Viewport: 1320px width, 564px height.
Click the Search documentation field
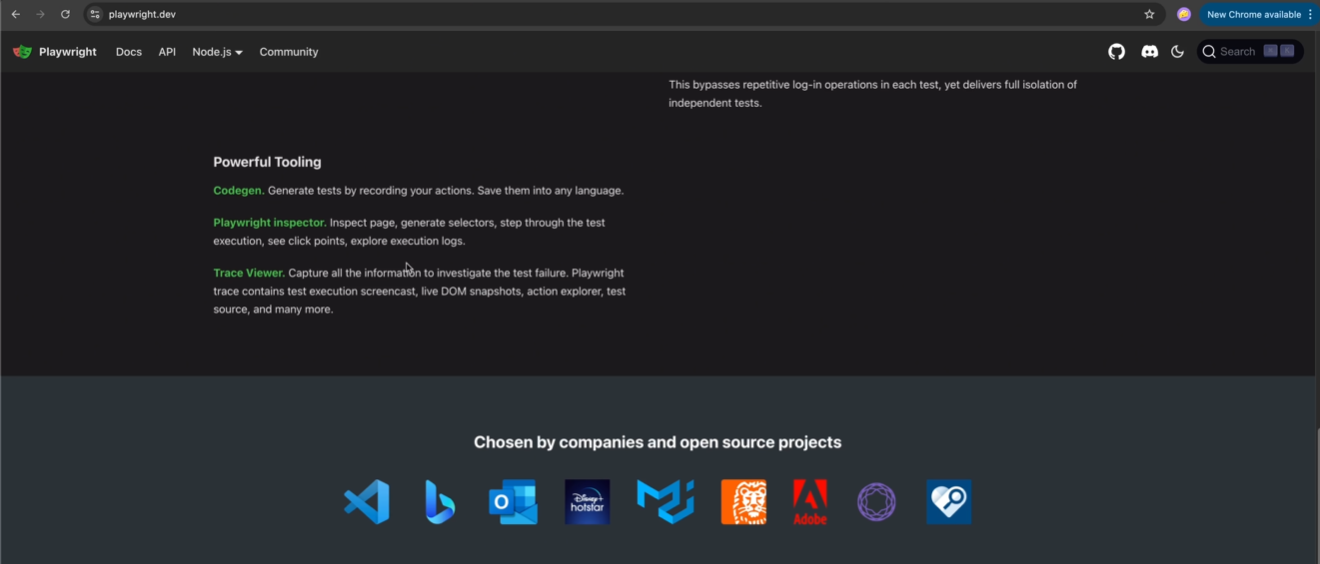pyautogui.click(x=1250, y=52)
